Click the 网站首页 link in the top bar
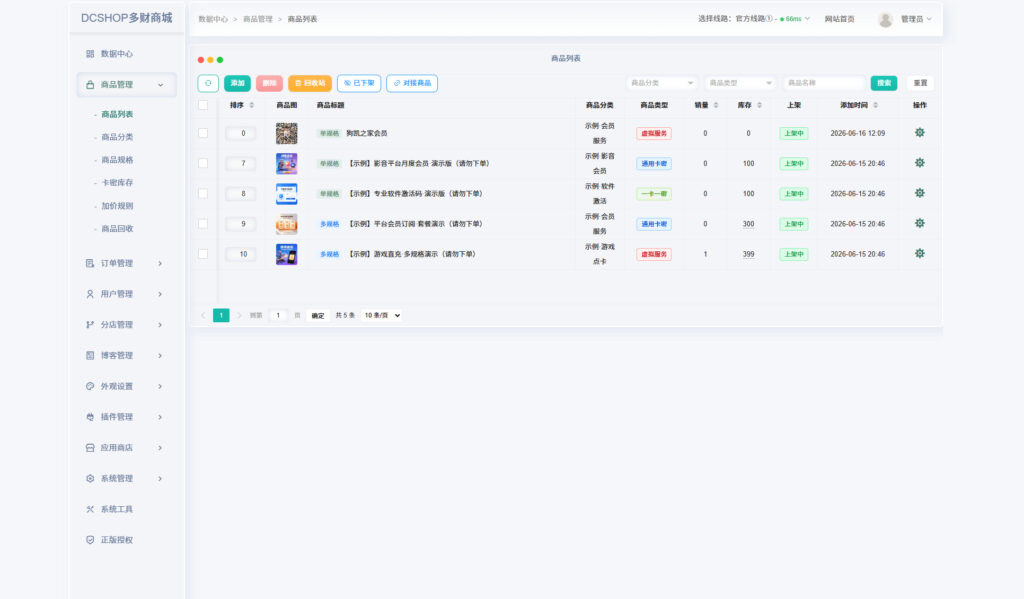 click(839, 19)
